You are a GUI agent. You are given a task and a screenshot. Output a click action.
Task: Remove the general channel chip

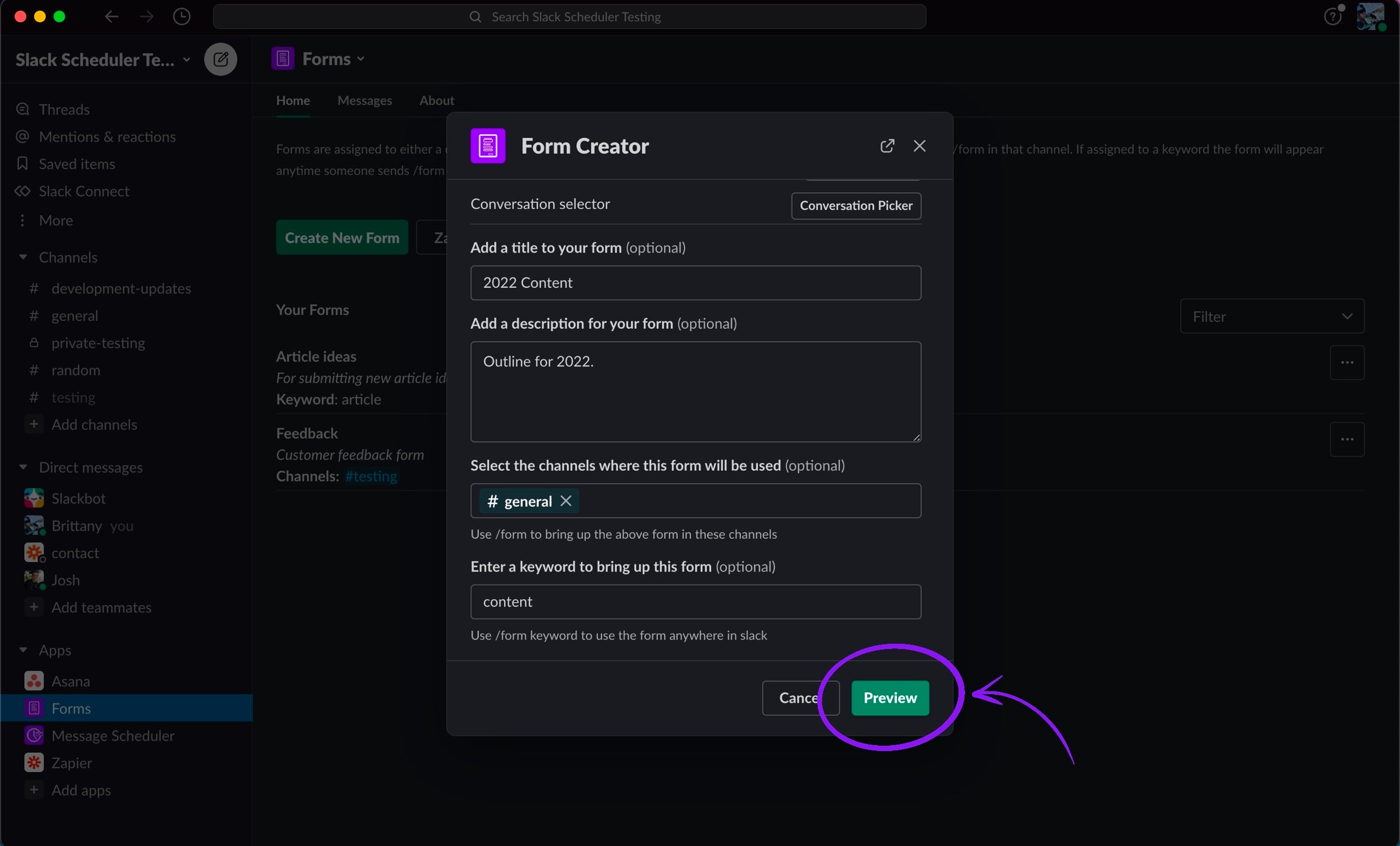click(566, 501)
